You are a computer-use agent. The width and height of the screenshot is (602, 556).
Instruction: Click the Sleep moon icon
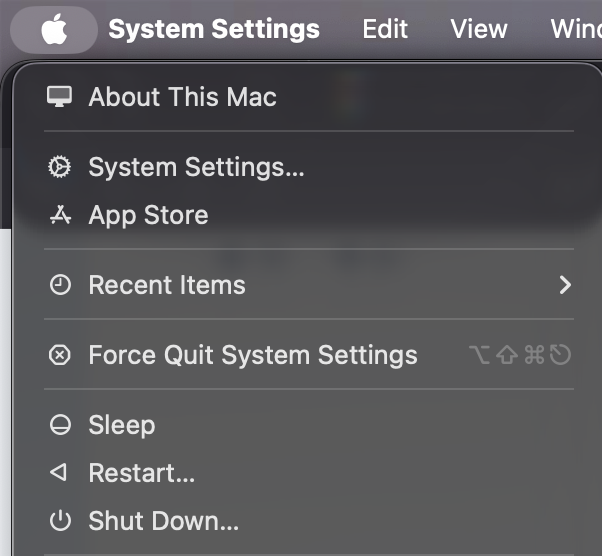point(60,425)
